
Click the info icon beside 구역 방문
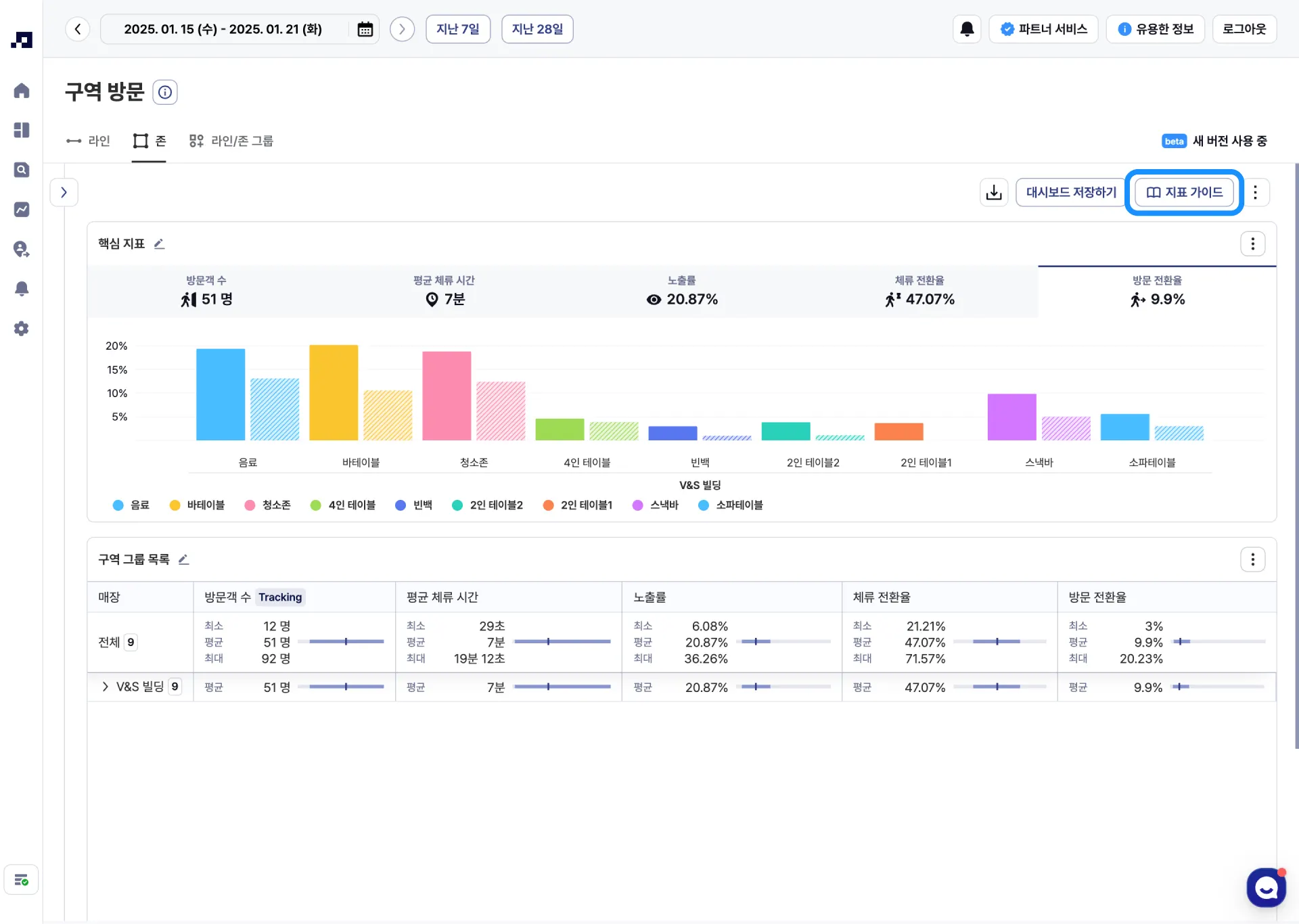click(x=165, y=92)
